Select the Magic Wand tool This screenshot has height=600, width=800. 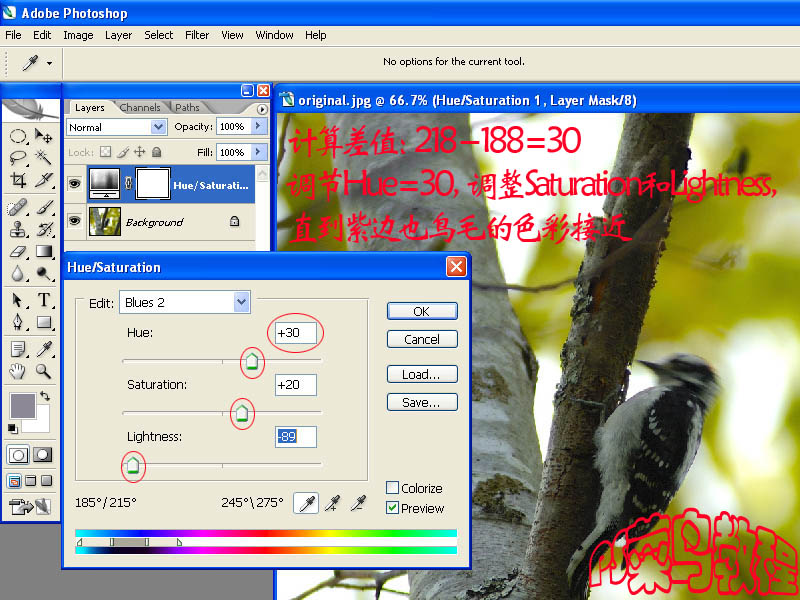pos(43,158)
